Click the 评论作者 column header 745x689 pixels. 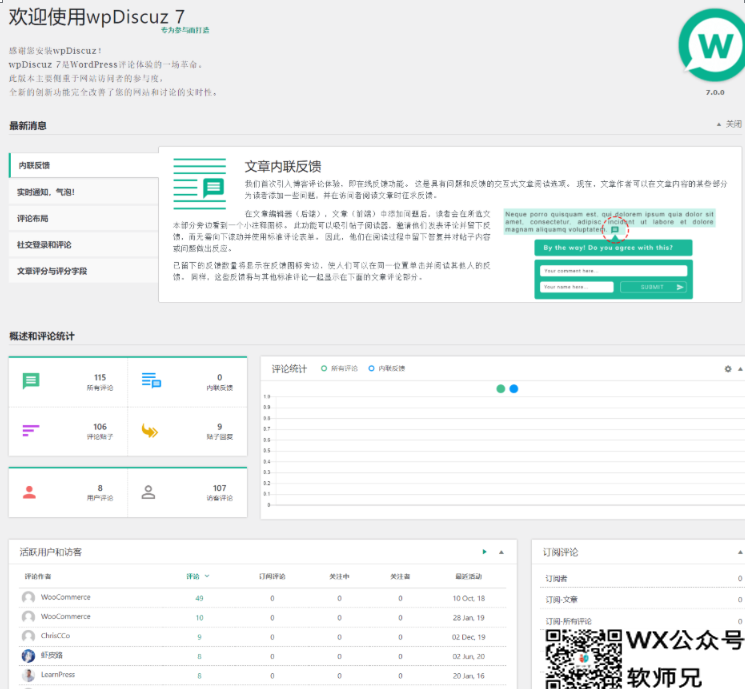[38, 576]
